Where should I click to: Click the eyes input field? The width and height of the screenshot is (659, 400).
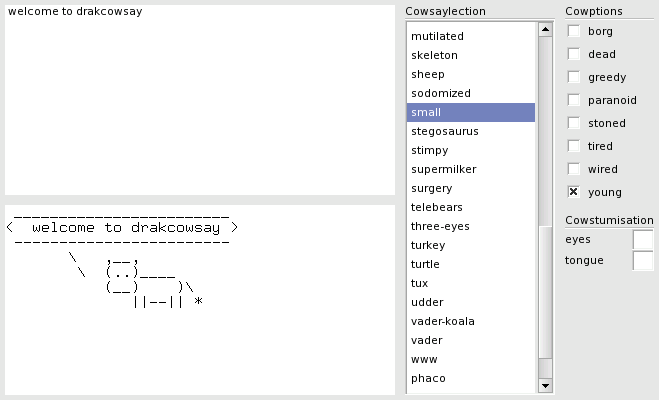(643, 239)
